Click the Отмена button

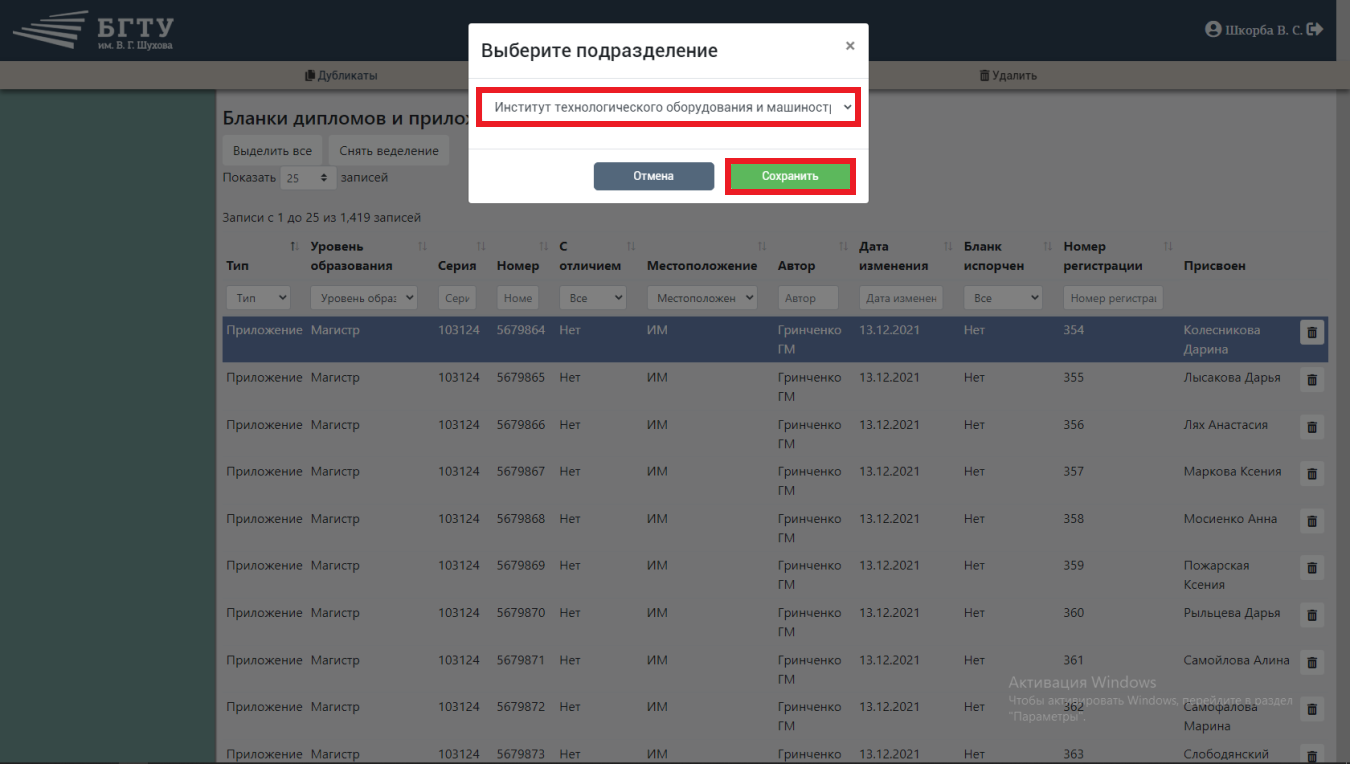653,176
